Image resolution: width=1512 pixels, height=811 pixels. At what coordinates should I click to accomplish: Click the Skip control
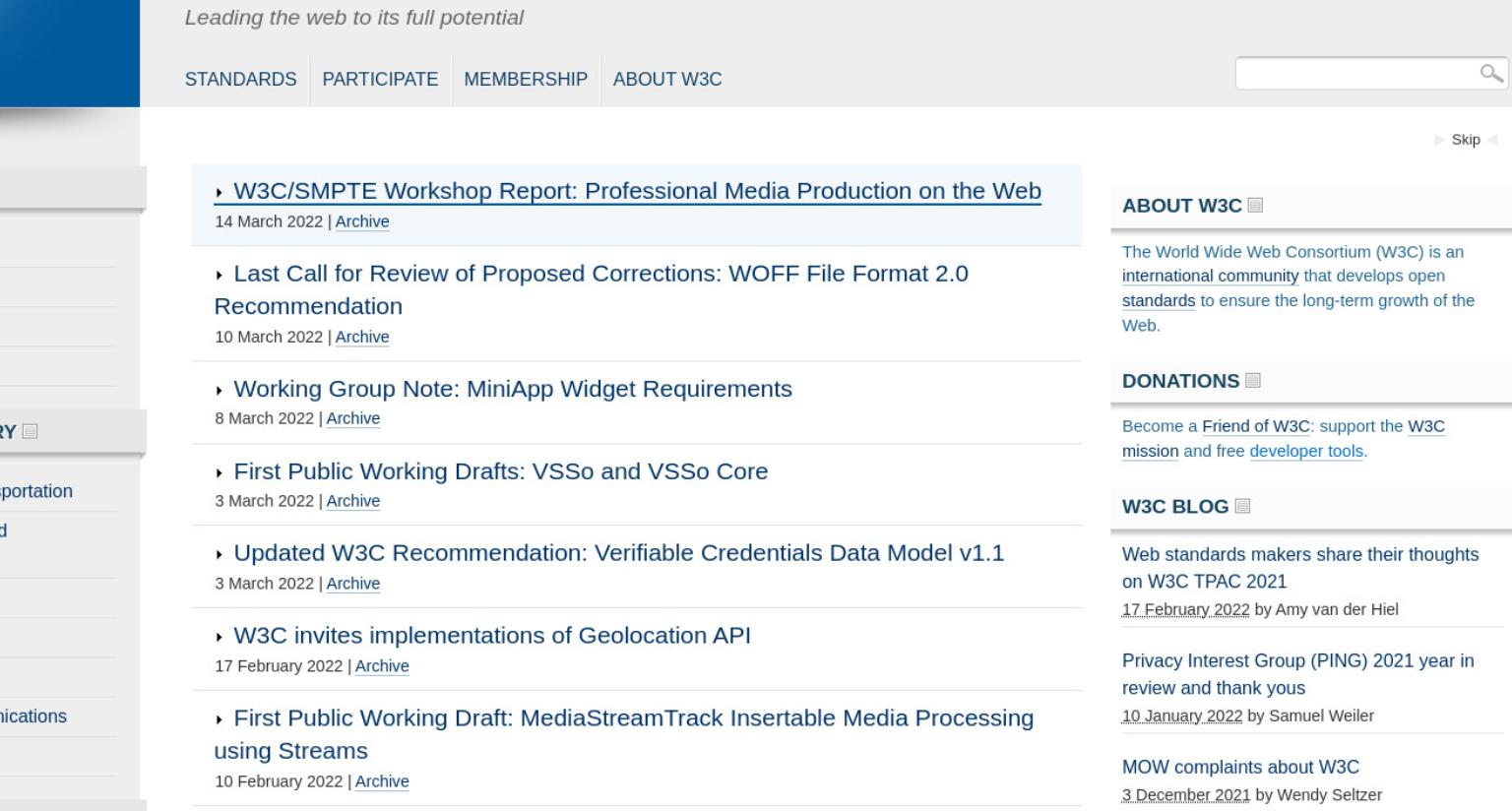coord(1466,140)
